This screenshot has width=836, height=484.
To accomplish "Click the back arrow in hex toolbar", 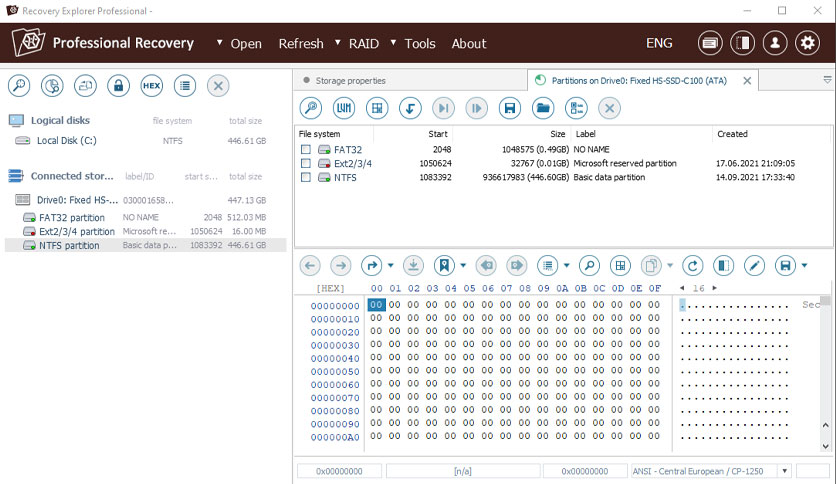I will point(310,265).
